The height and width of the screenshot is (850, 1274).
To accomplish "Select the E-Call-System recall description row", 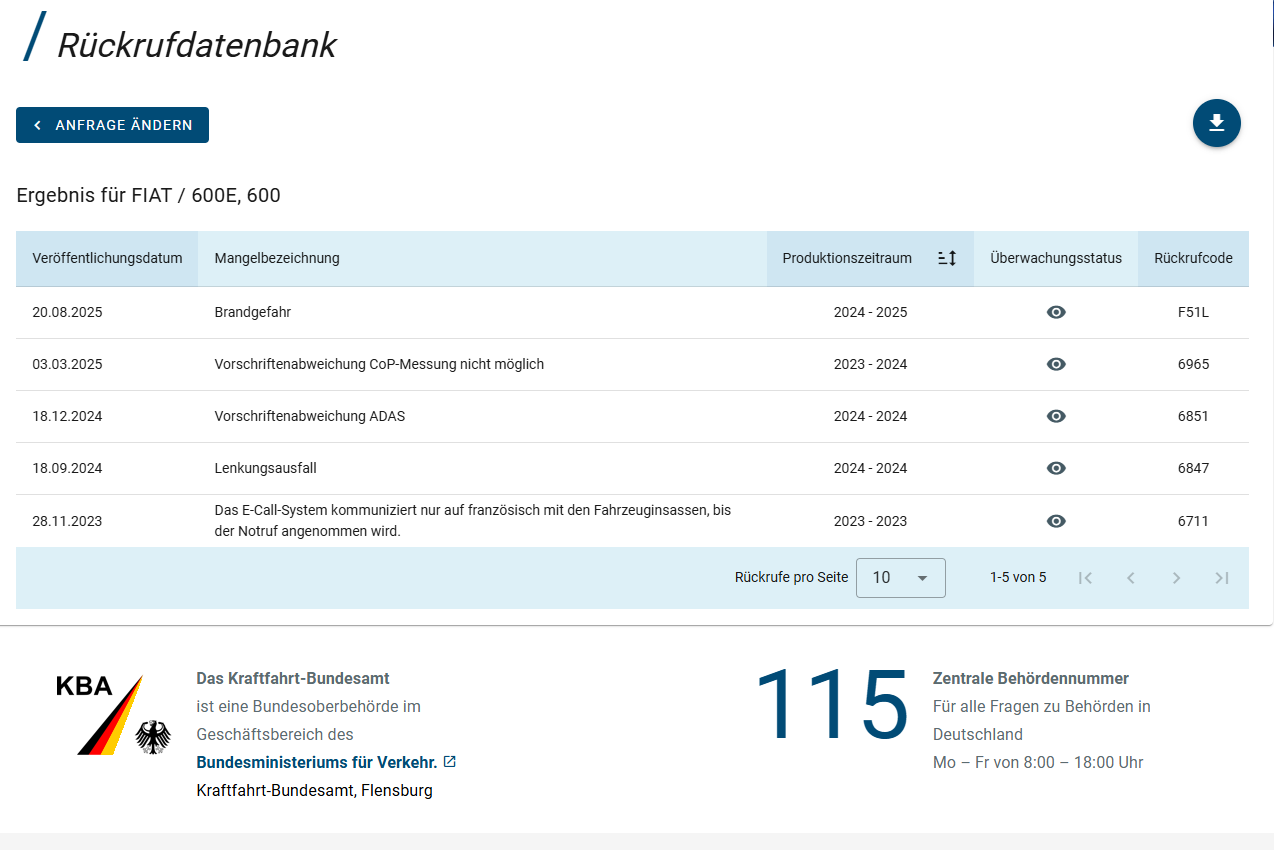I will [x=472, y=521].
